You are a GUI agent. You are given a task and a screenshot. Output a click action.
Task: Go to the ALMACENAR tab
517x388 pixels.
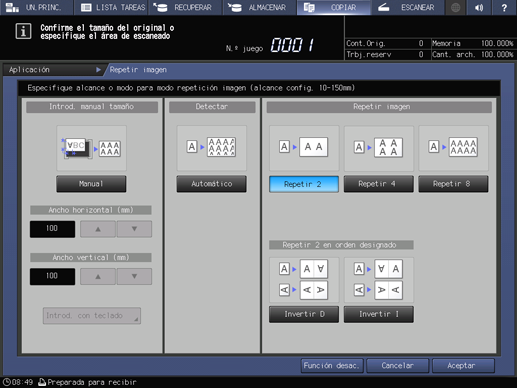(260, 7)
